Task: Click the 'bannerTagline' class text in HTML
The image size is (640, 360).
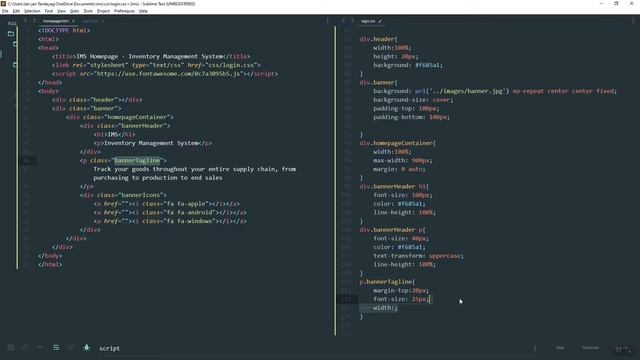Action: click(x=137, y=160)
